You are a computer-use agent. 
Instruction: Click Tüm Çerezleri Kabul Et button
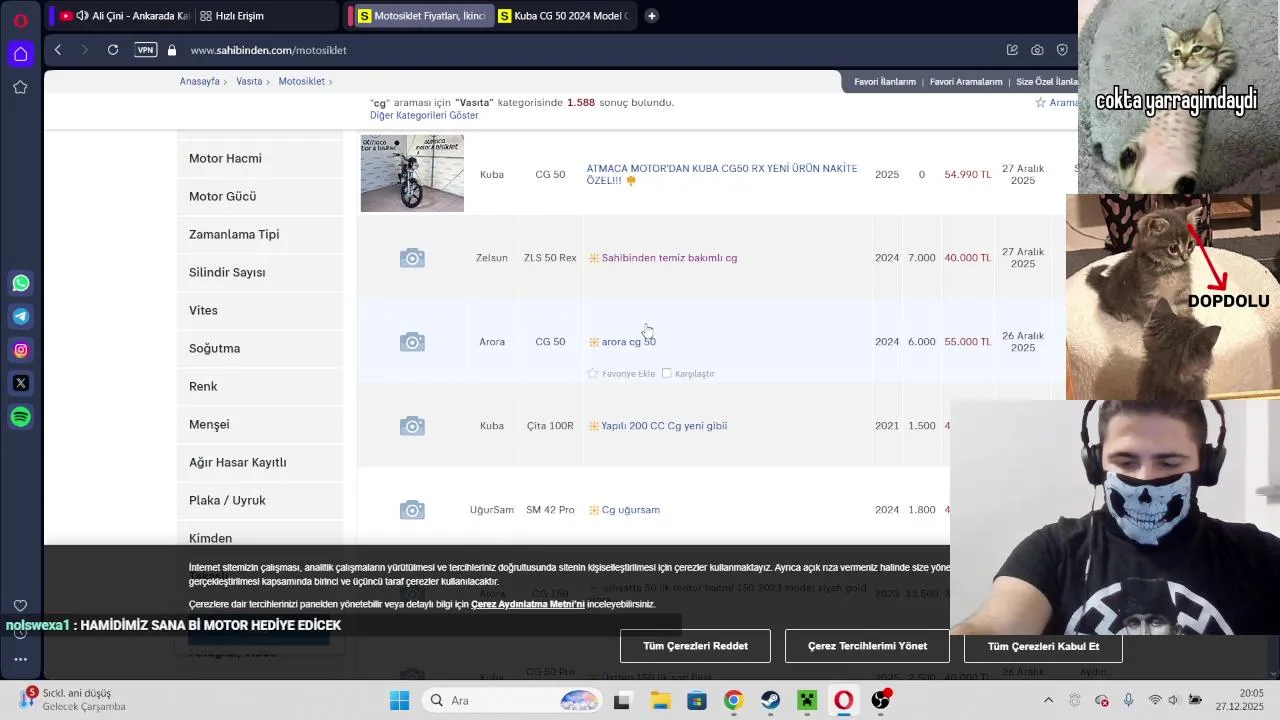tap(1043, 646)
